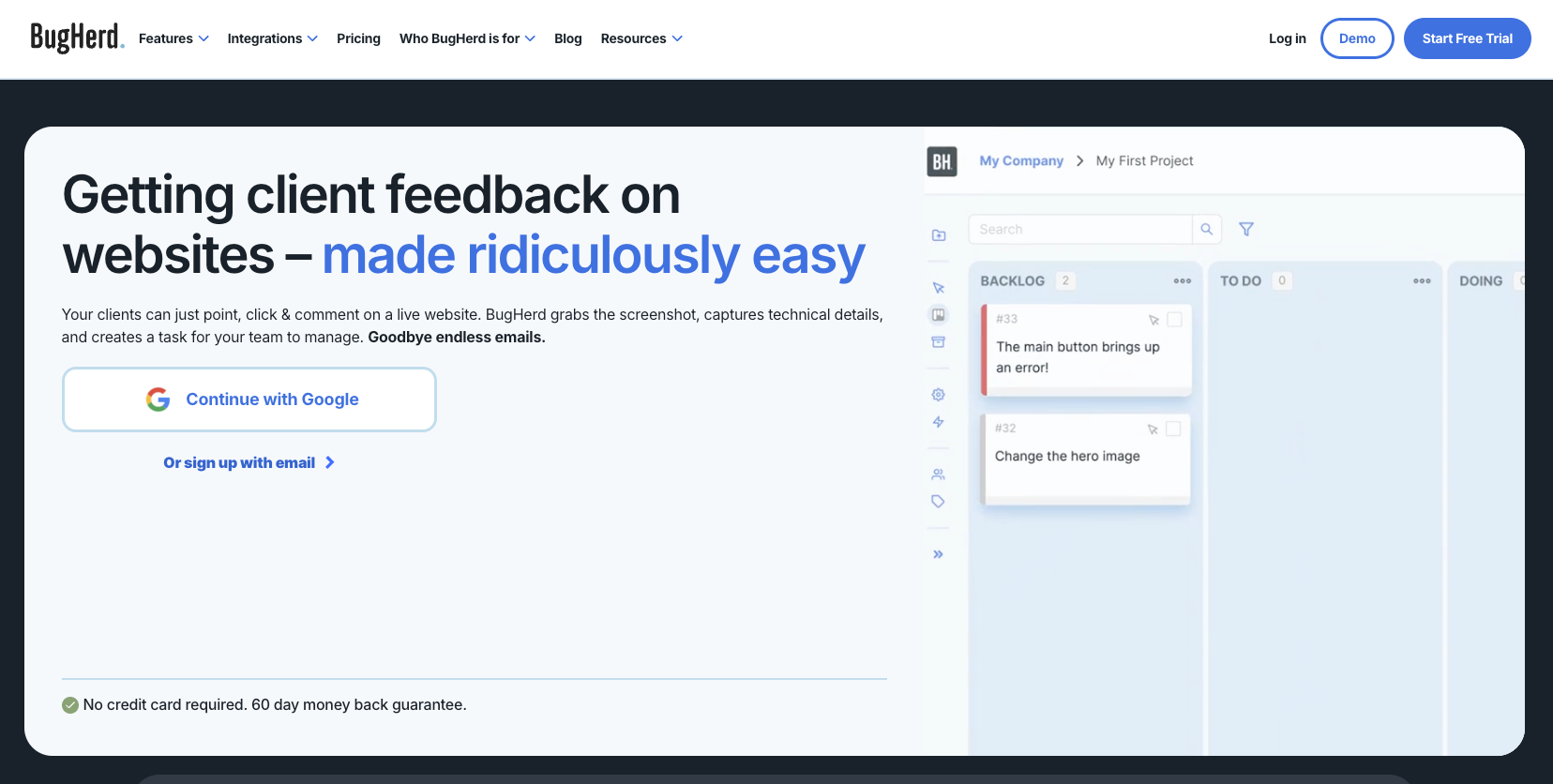Expand the Features dropdown menu
Image resolution: width=1553 pixels, height=784 pixels.
173,38
